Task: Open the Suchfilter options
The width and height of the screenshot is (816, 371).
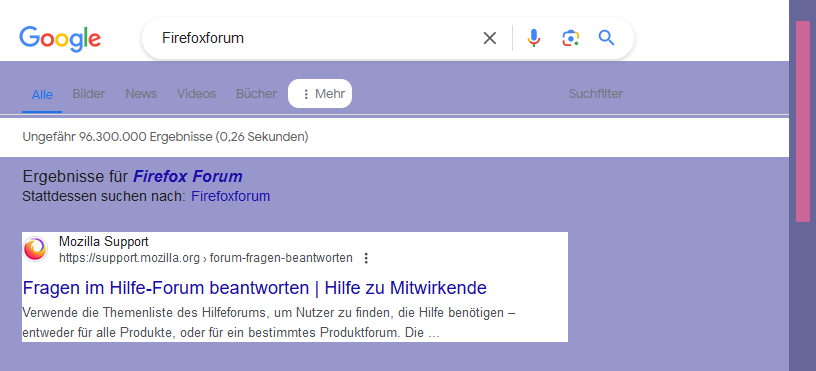Action: 596,94
